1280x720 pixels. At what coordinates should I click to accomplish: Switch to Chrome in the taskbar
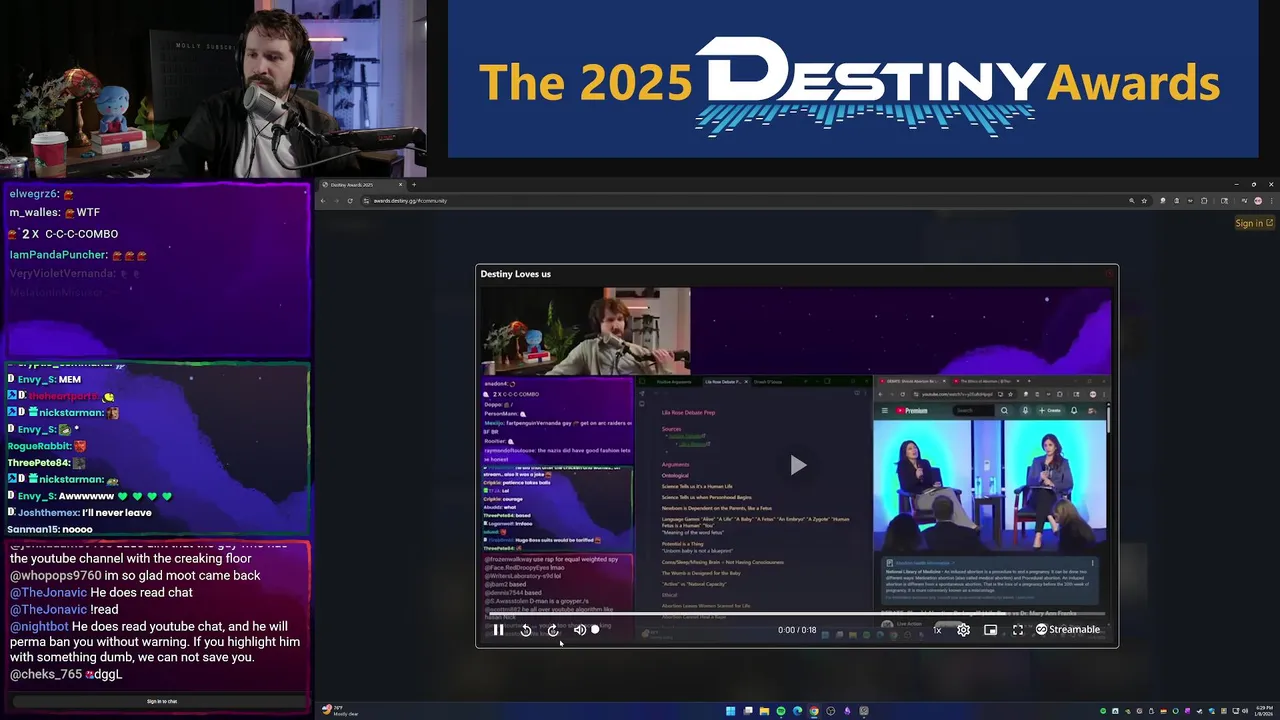pyautogui.click(x=814, y=711)
